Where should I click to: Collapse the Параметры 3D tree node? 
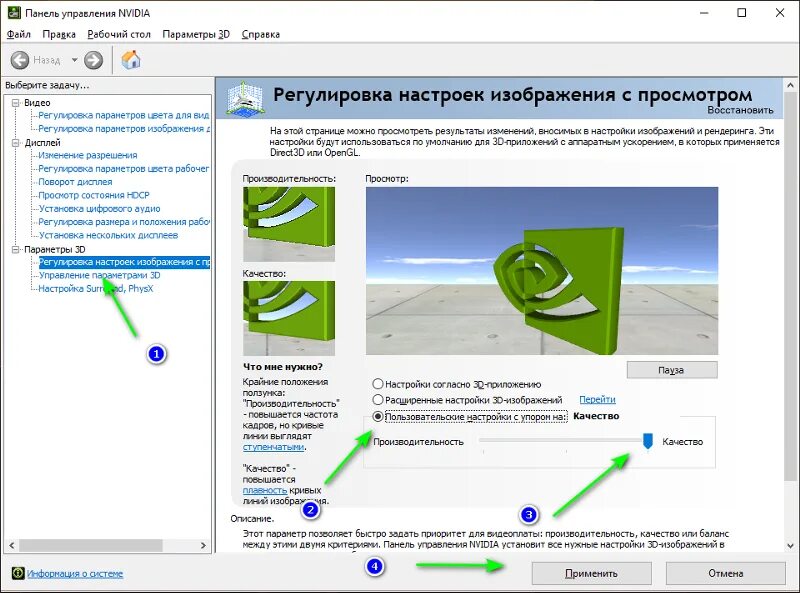point(16,250)
